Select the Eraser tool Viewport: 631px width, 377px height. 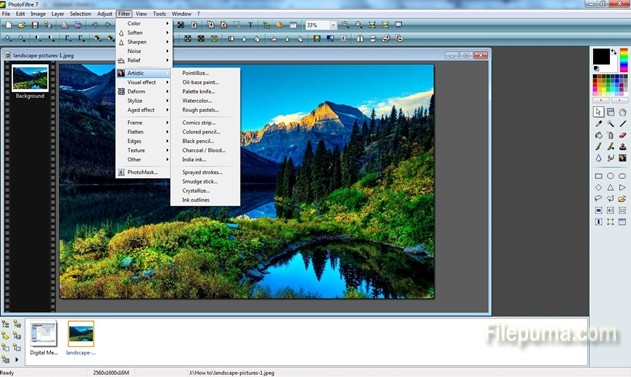pos(623,135)
